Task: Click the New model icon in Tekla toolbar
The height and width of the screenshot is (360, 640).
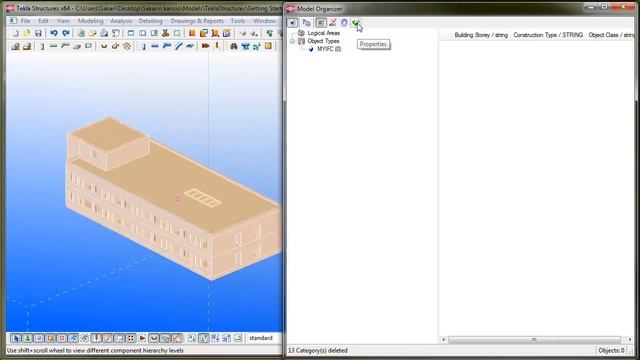Action: [x=16, y=33]
